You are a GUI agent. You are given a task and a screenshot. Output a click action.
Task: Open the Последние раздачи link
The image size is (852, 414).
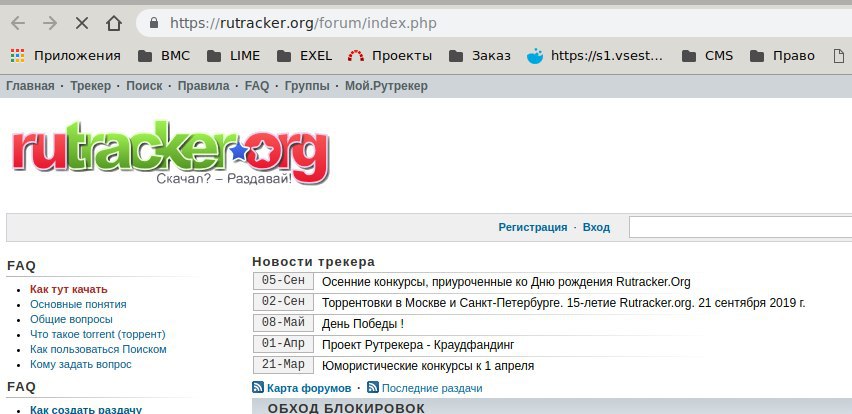431,388
